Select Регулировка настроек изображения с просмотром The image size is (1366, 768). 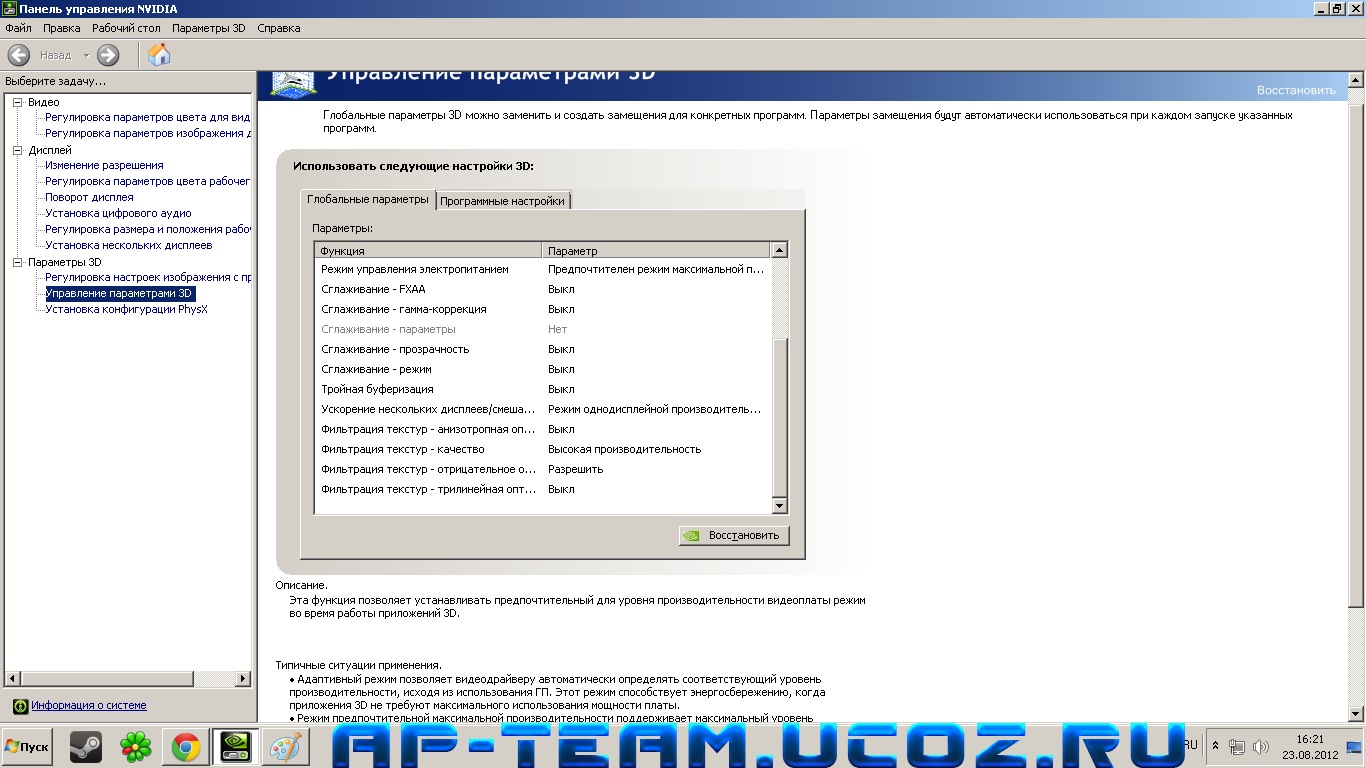(148, 277)
